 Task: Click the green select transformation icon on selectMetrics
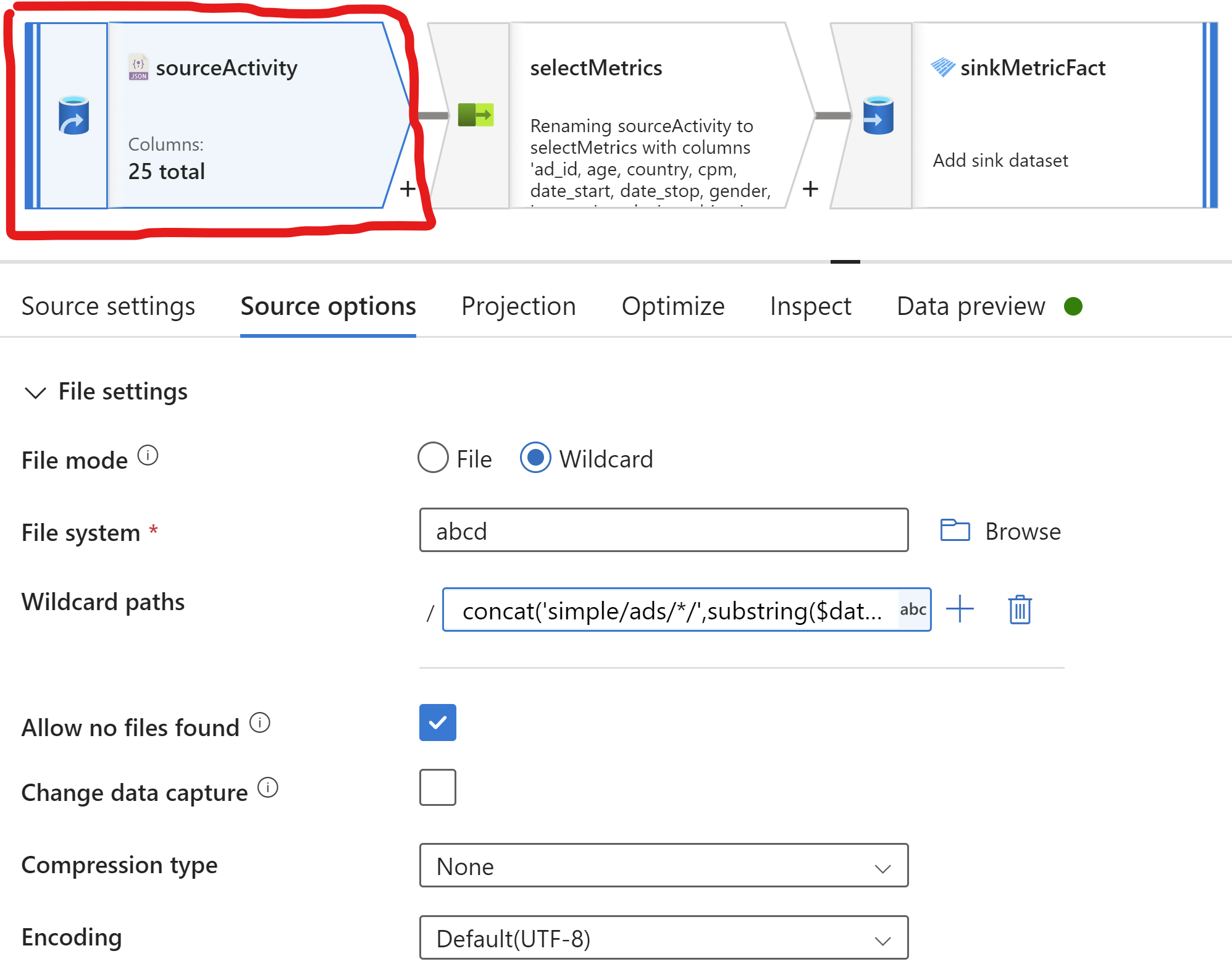pos(474,115)
